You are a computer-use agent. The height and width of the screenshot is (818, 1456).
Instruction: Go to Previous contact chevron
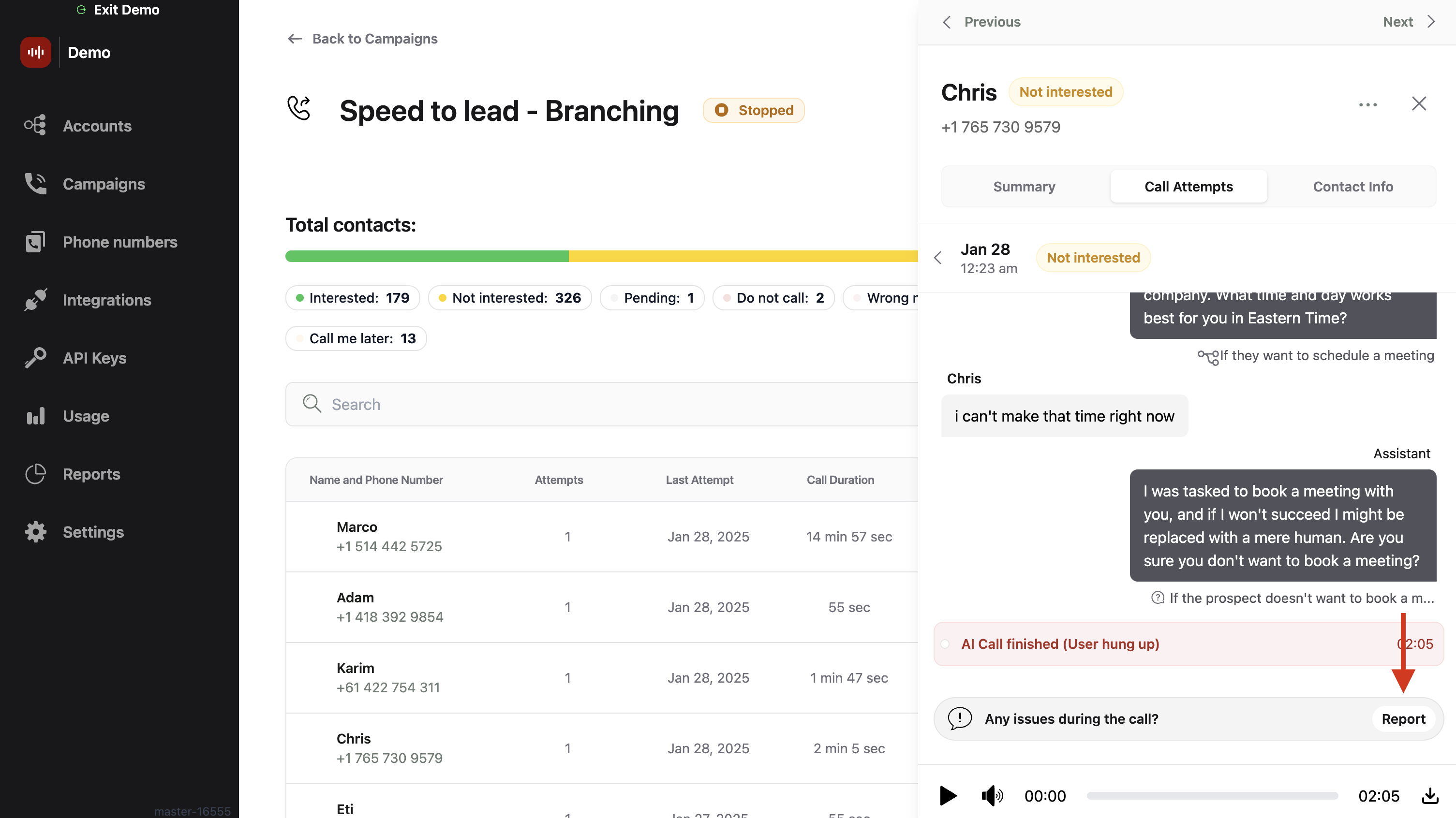pyautogui.click(x=947, y=21)
